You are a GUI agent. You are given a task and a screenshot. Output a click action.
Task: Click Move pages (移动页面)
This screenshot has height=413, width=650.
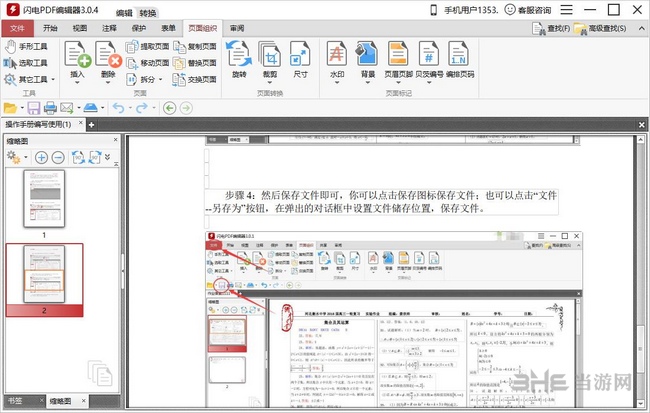[x=148, y=63]
